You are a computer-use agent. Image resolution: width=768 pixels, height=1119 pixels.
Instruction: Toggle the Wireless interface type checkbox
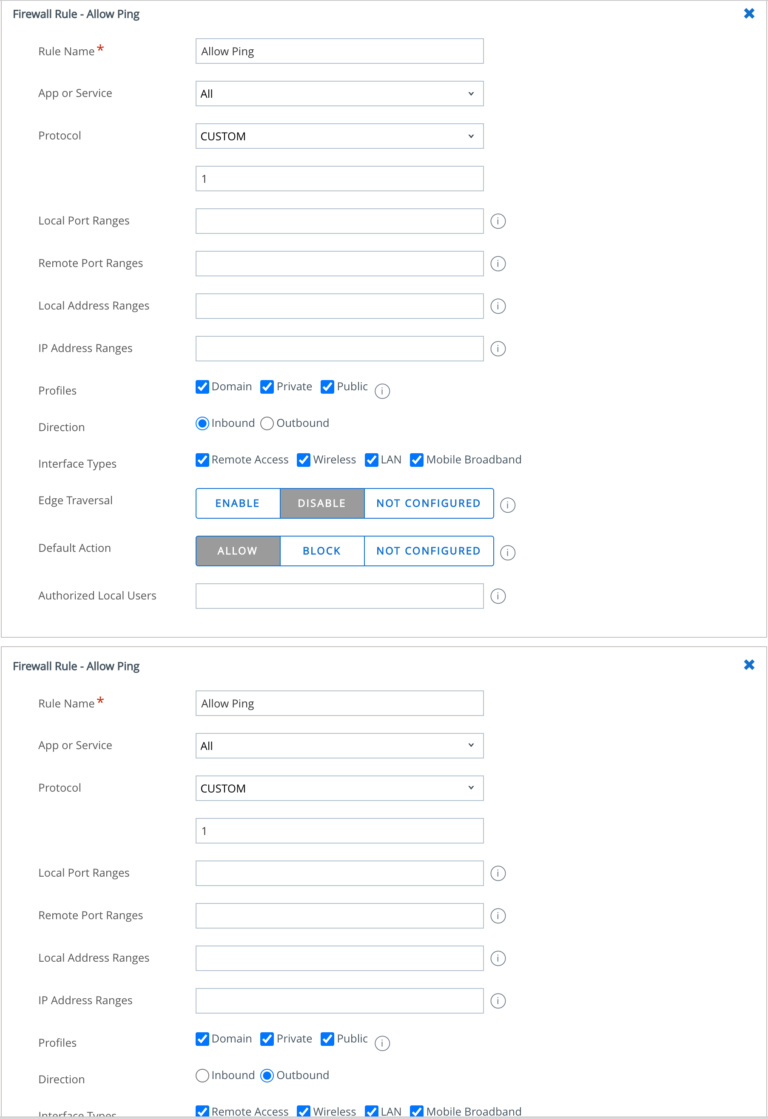coord(303,459)
